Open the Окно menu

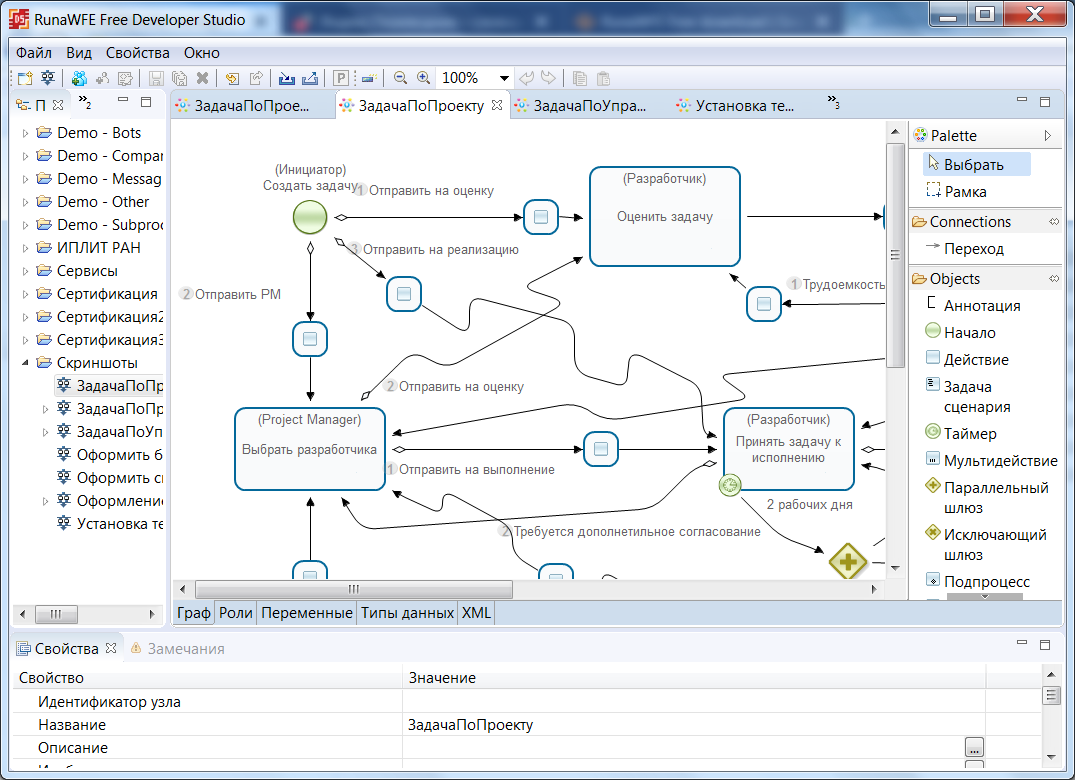pyautogui.click(x=202, y=53)
